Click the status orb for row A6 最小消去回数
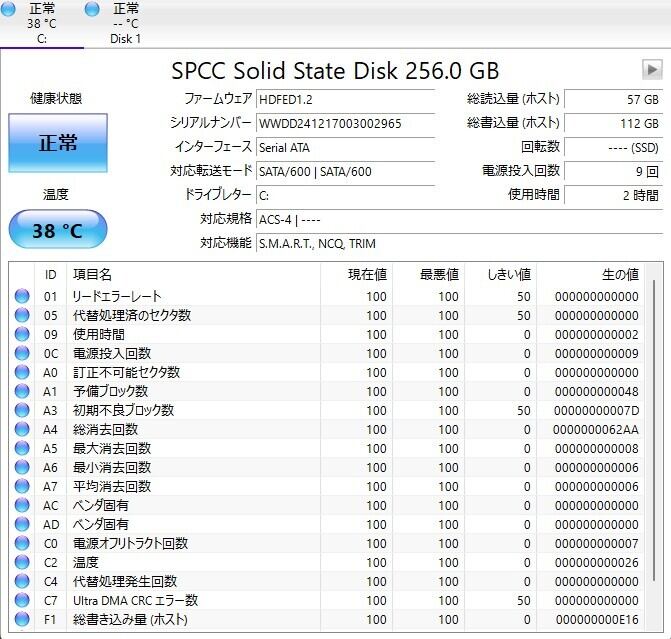The width and height of the screenshot is (671, 639). pyautogui.click(x=22, y=467)
